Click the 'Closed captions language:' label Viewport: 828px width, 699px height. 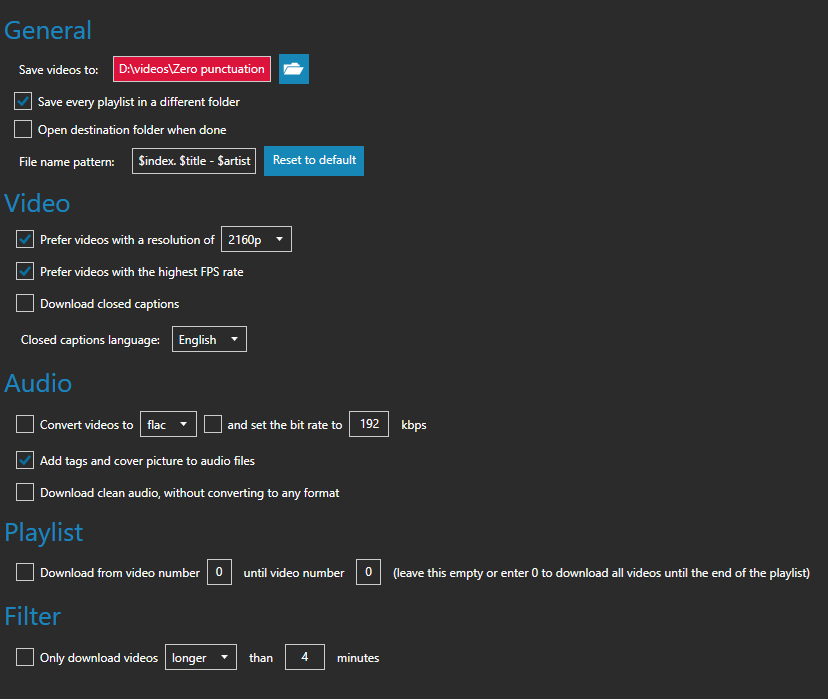(x=90, y=340)
